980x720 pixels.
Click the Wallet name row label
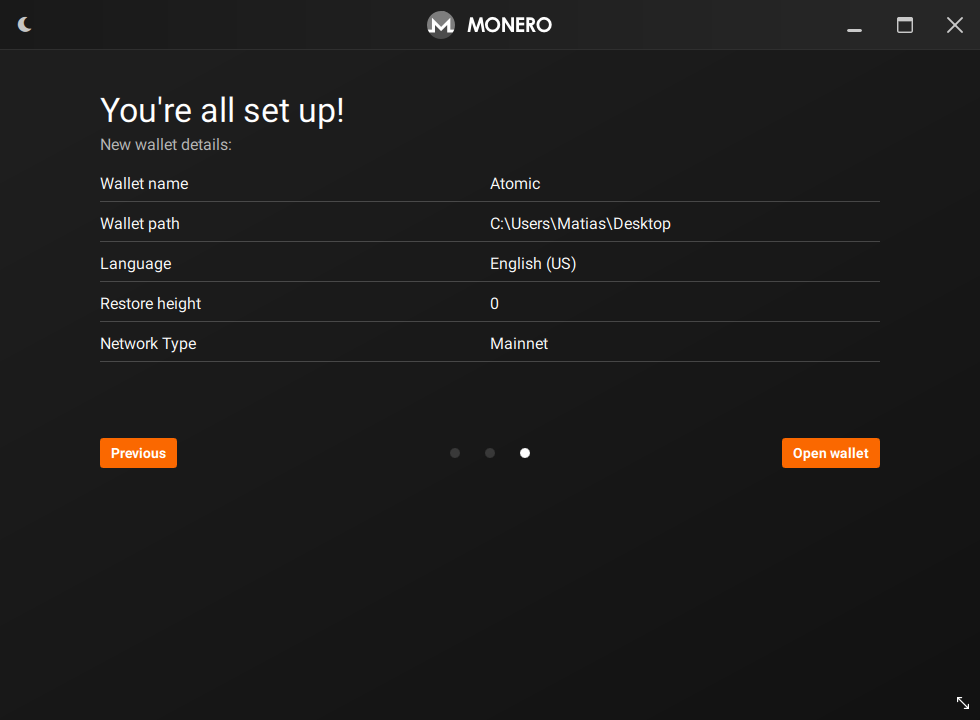[144, 184]
